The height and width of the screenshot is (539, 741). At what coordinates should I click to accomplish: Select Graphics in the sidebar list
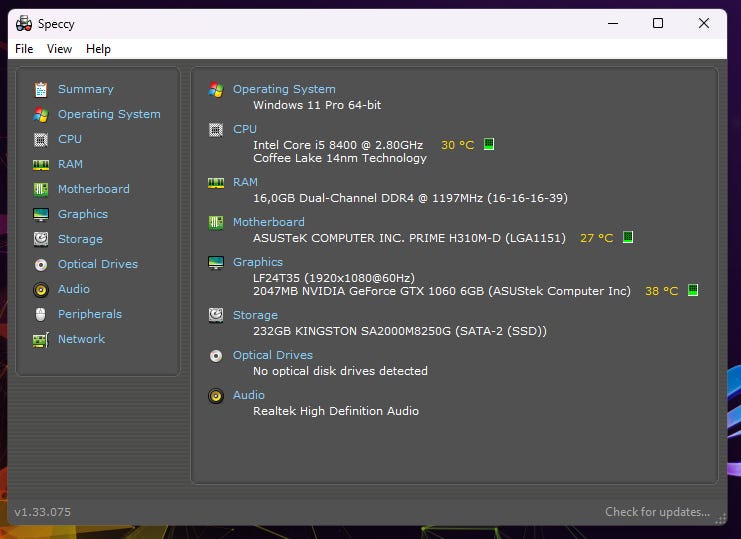click(x=82, y=214)
